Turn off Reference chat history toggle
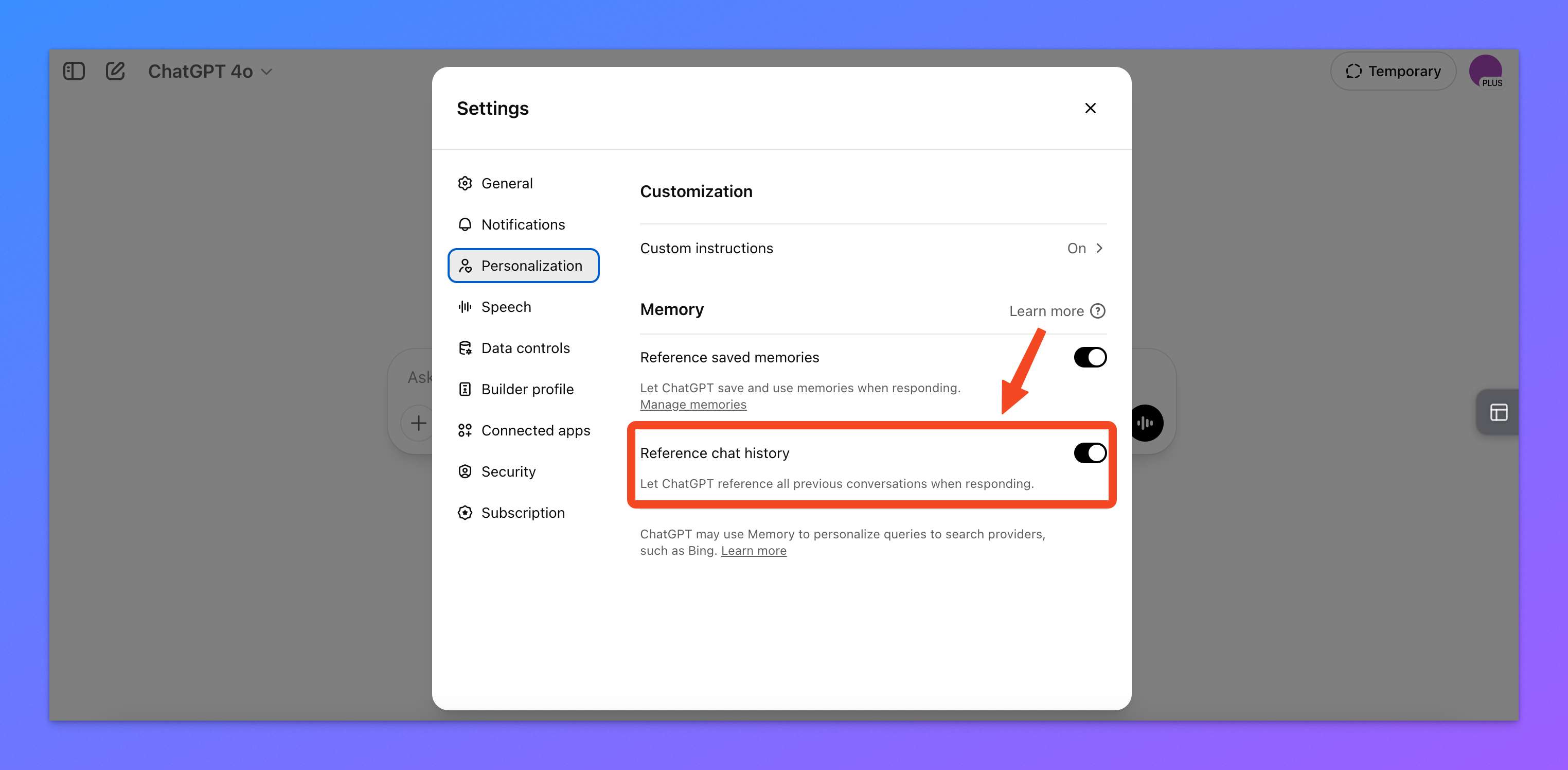This screenshot has width=1568, height=770. point(1090,453)
